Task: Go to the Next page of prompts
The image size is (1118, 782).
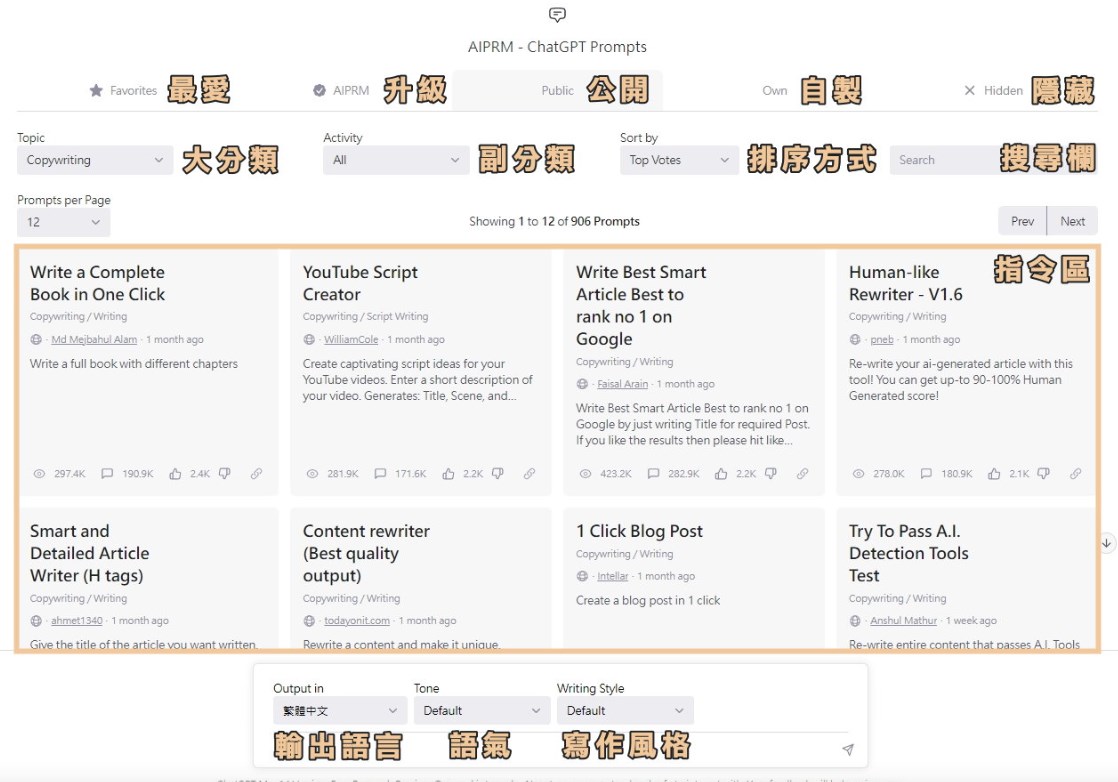Action: pyautogui.click(x=1072, y=221)
